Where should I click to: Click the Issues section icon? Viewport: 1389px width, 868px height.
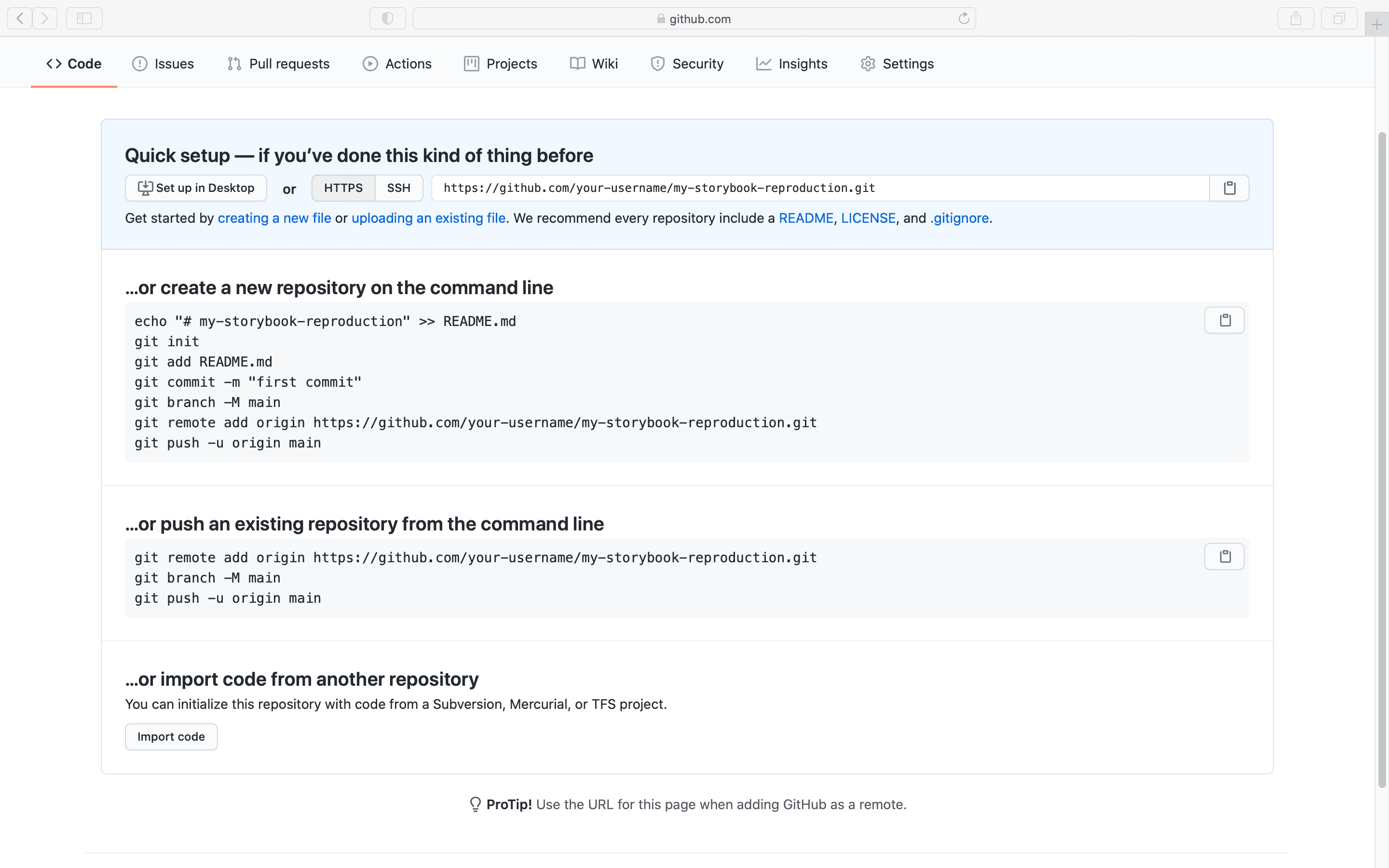pos(140,63)
